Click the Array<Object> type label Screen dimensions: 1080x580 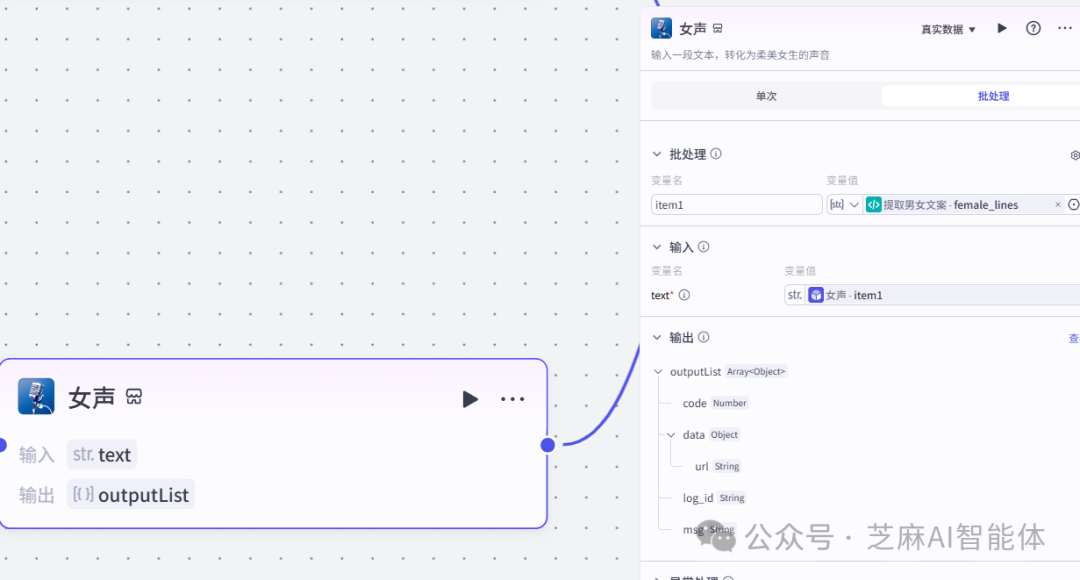[756, 371]
